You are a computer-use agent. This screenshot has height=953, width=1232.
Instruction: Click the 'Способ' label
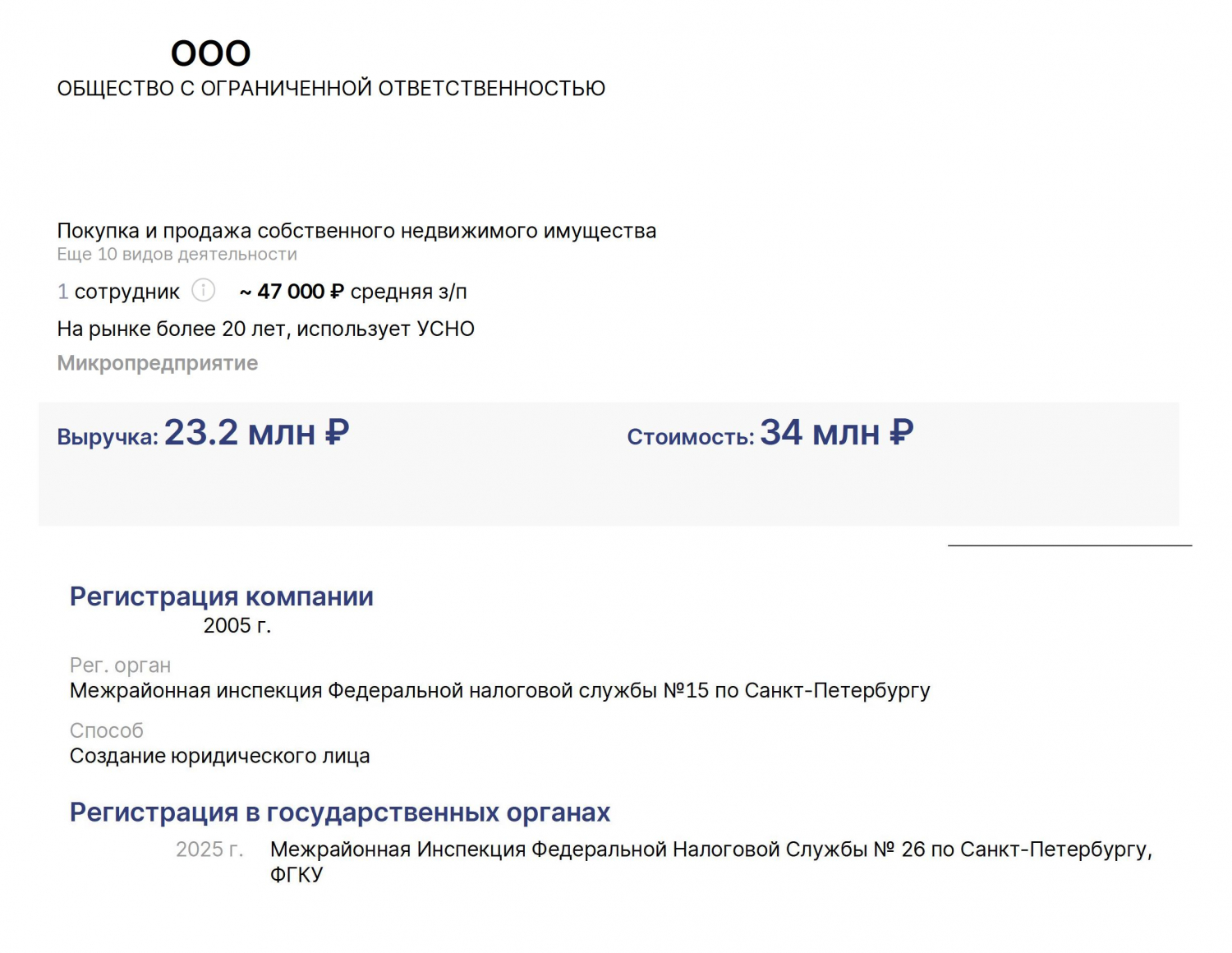[106, 730]
